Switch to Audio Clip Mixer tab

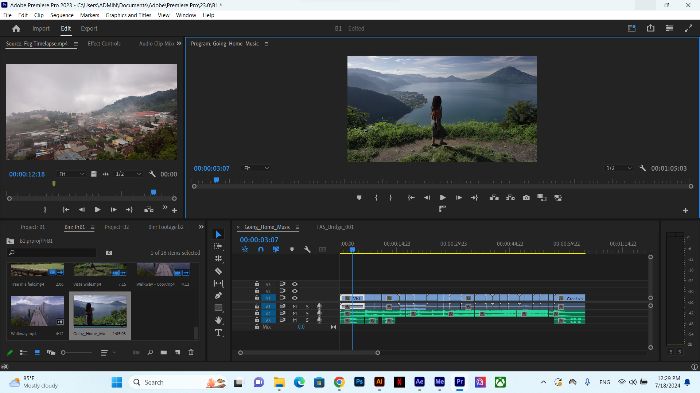pos(156,43)
